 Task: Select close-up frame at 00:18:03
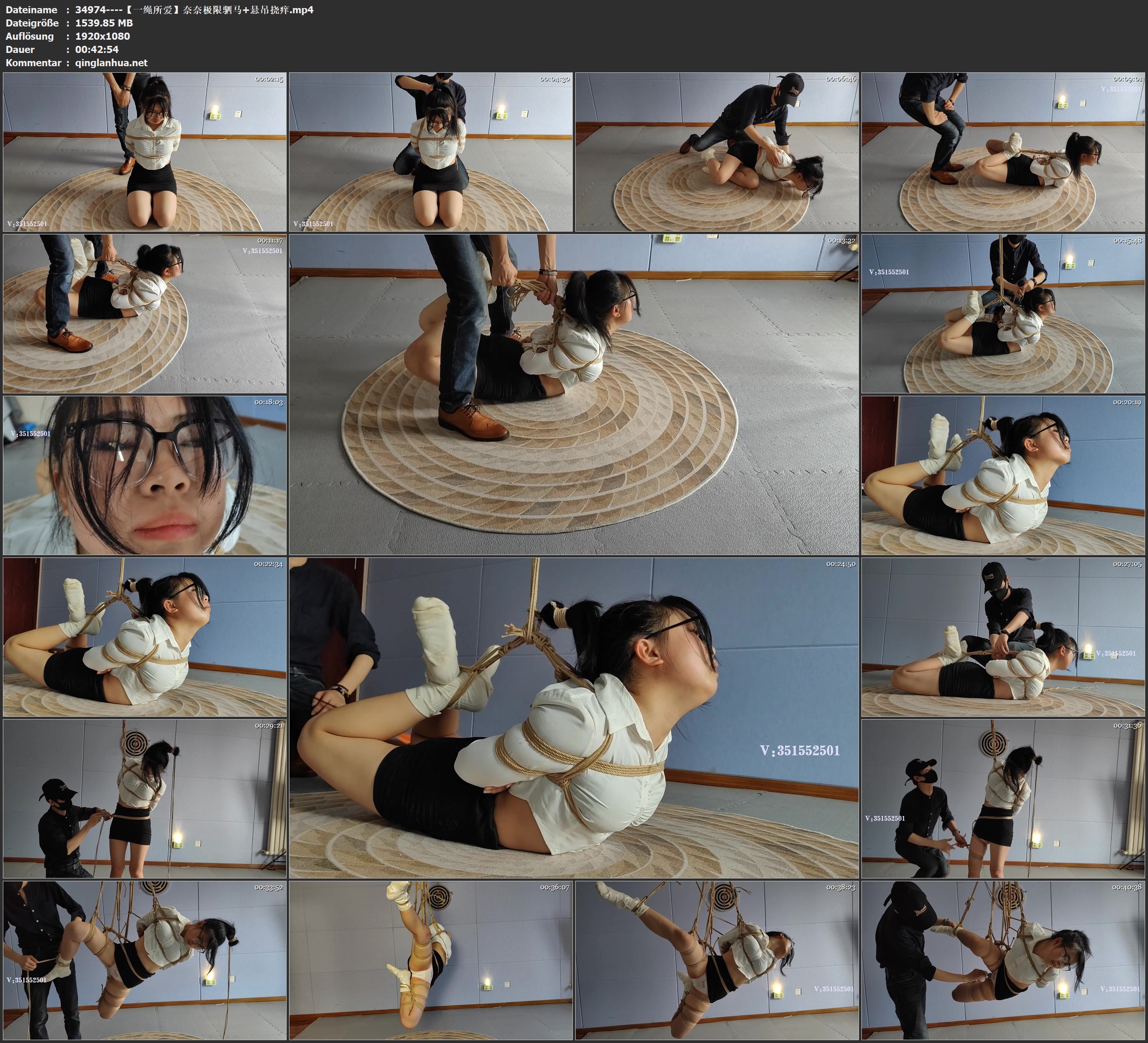145,475
